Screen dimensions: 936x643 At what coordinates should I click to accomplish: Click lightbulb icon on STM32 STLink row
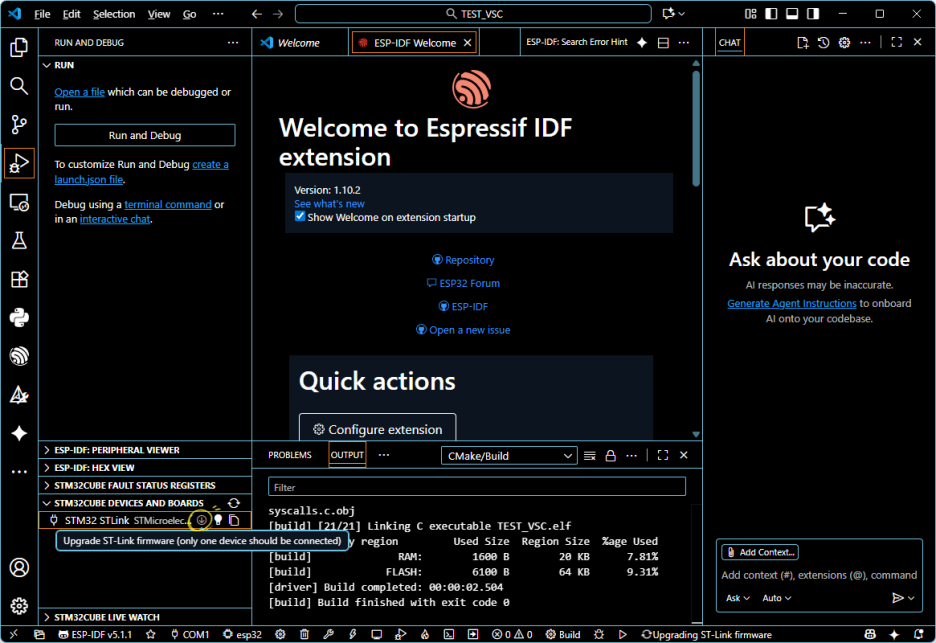tap(218, 520)
